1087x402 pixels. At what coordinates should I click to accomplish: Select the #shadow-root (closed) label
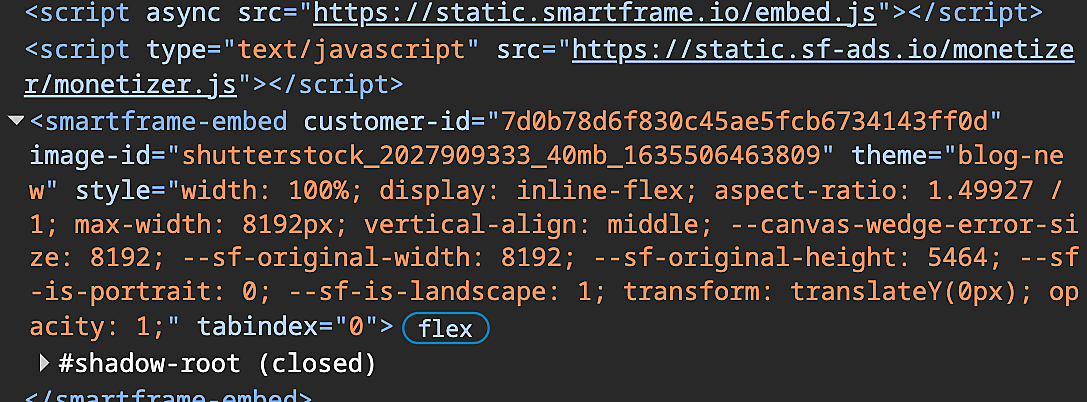point(217,361)
